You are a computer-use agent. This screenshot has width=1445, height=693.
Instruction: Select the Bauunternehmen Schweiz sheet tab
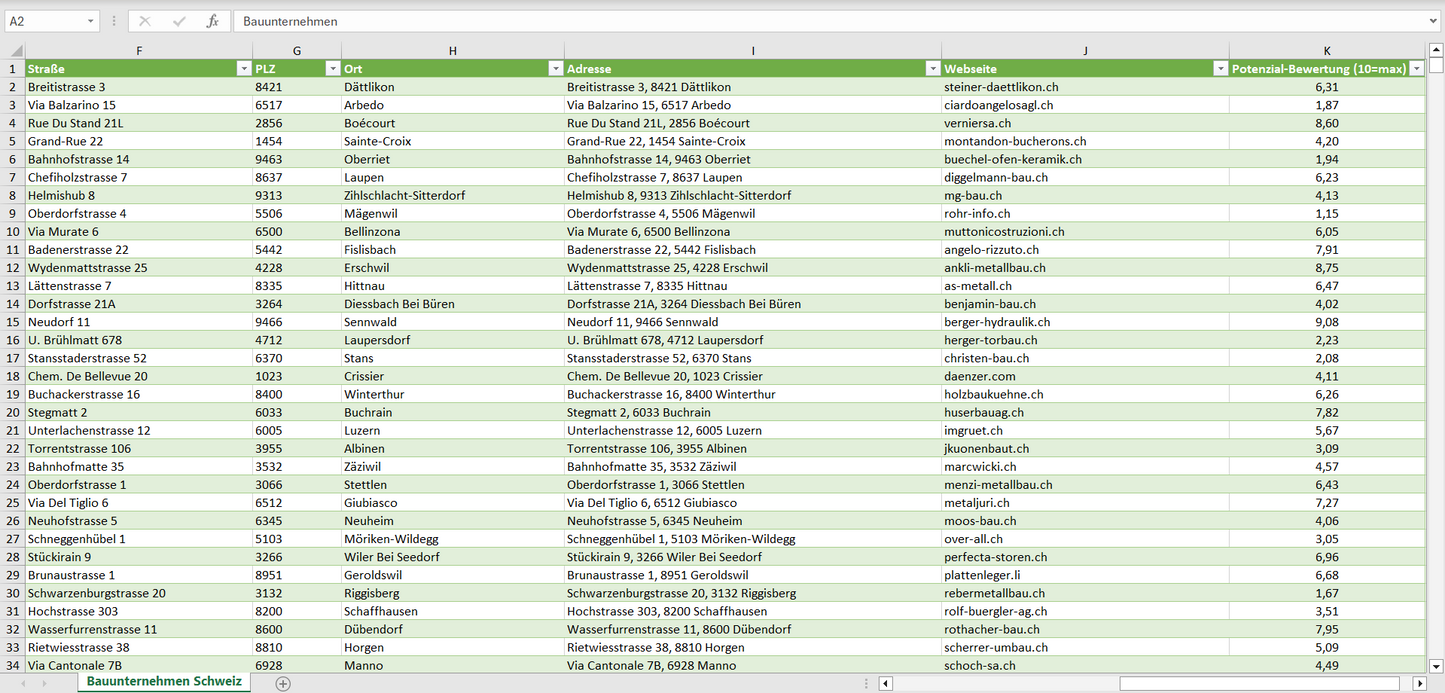pos(164,682)
